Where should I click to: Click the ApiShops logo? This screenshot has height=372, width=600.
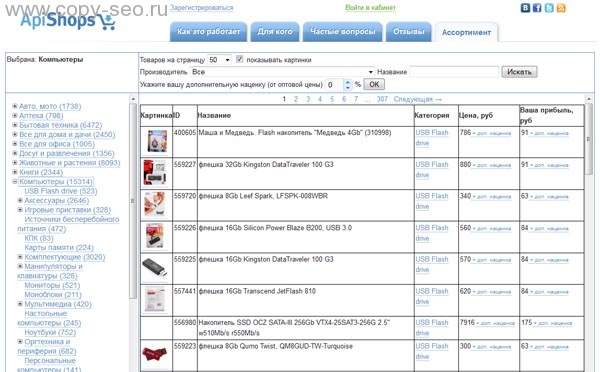67,21
